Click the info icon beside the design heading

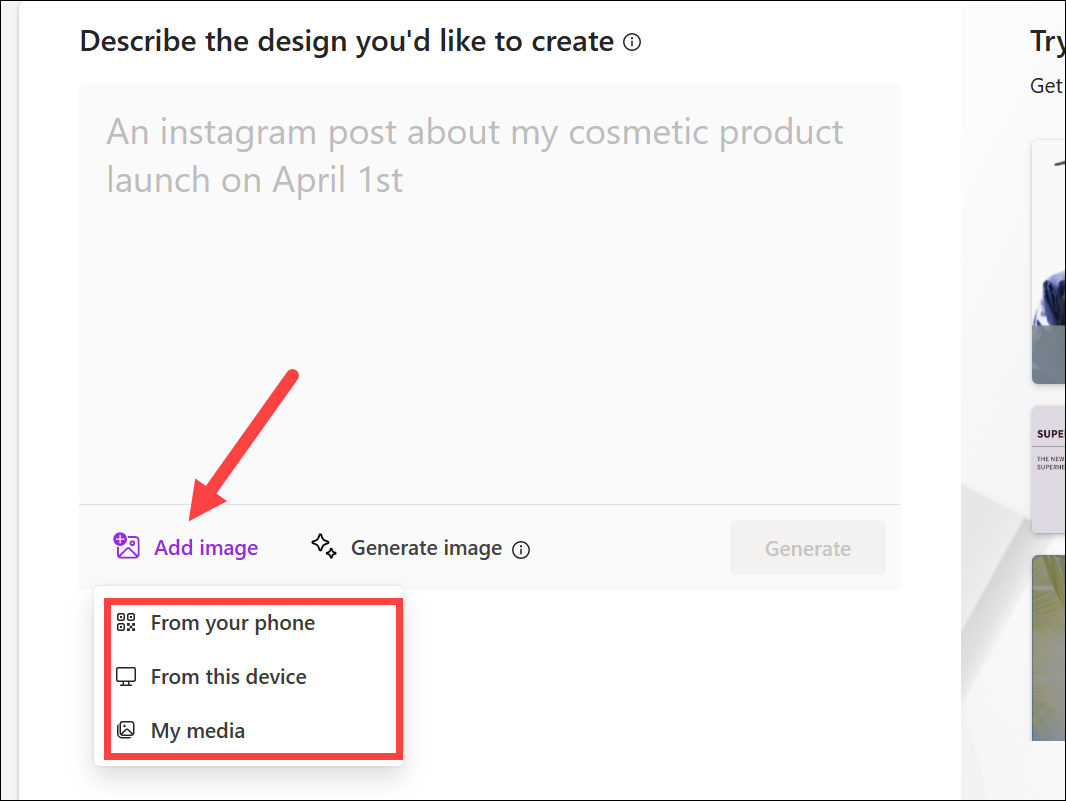[632, 42]
